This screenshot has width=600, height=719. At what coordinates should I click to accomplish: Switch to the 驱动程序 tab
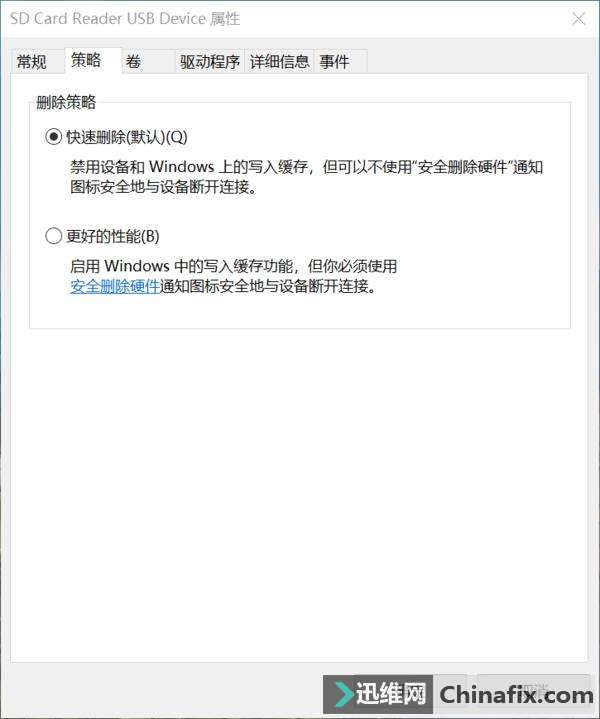pyautogui.click(x=210, y=61)
